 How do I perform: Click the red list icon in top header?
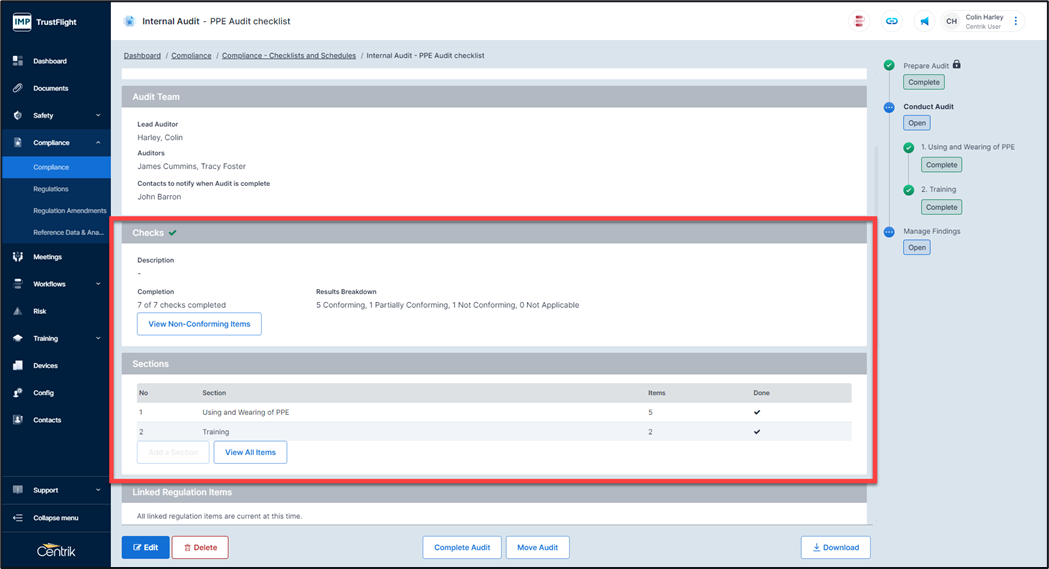[858, 21]
